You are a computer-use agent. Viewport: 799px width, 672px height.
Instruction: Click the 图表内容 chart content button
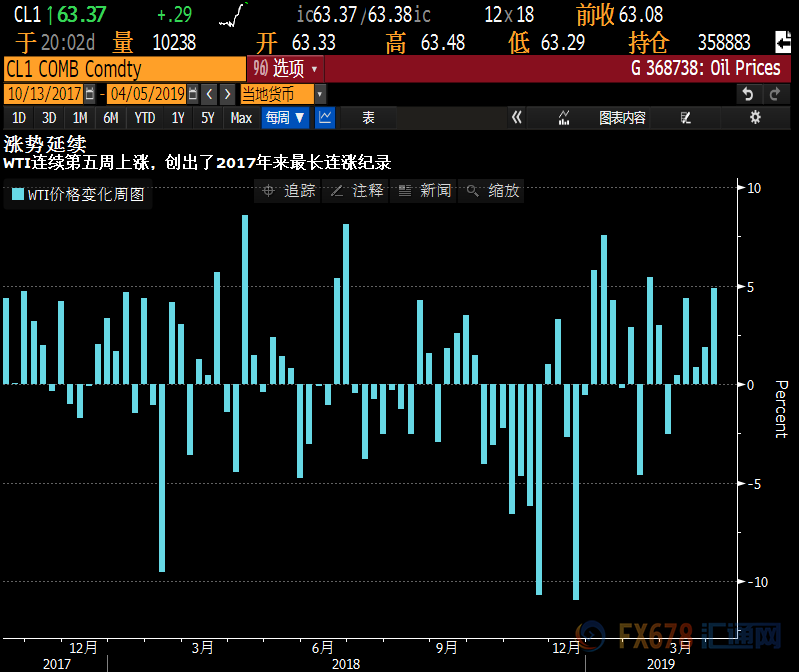coord(622,118)
